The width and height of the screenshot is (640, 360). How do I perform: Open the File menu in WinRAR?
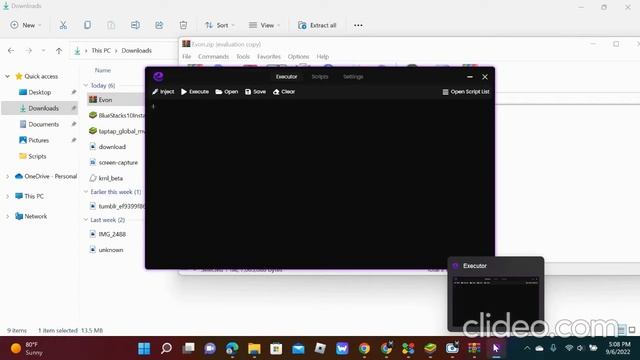pyautogui.click(x=187, y=56)
